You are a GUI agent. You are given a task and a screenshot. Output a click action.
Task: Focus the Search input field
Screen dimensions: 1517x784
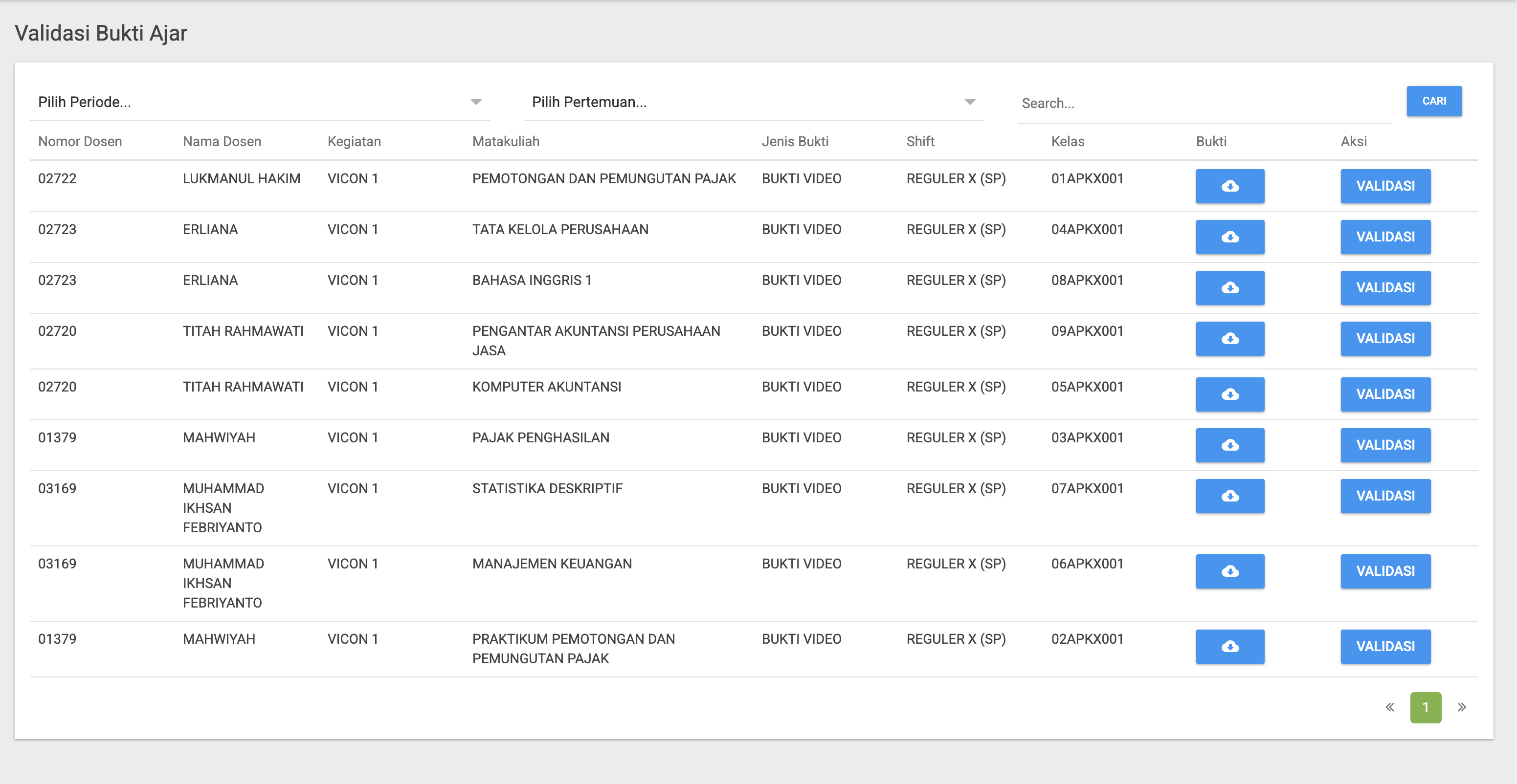[x=1204, y=104]
